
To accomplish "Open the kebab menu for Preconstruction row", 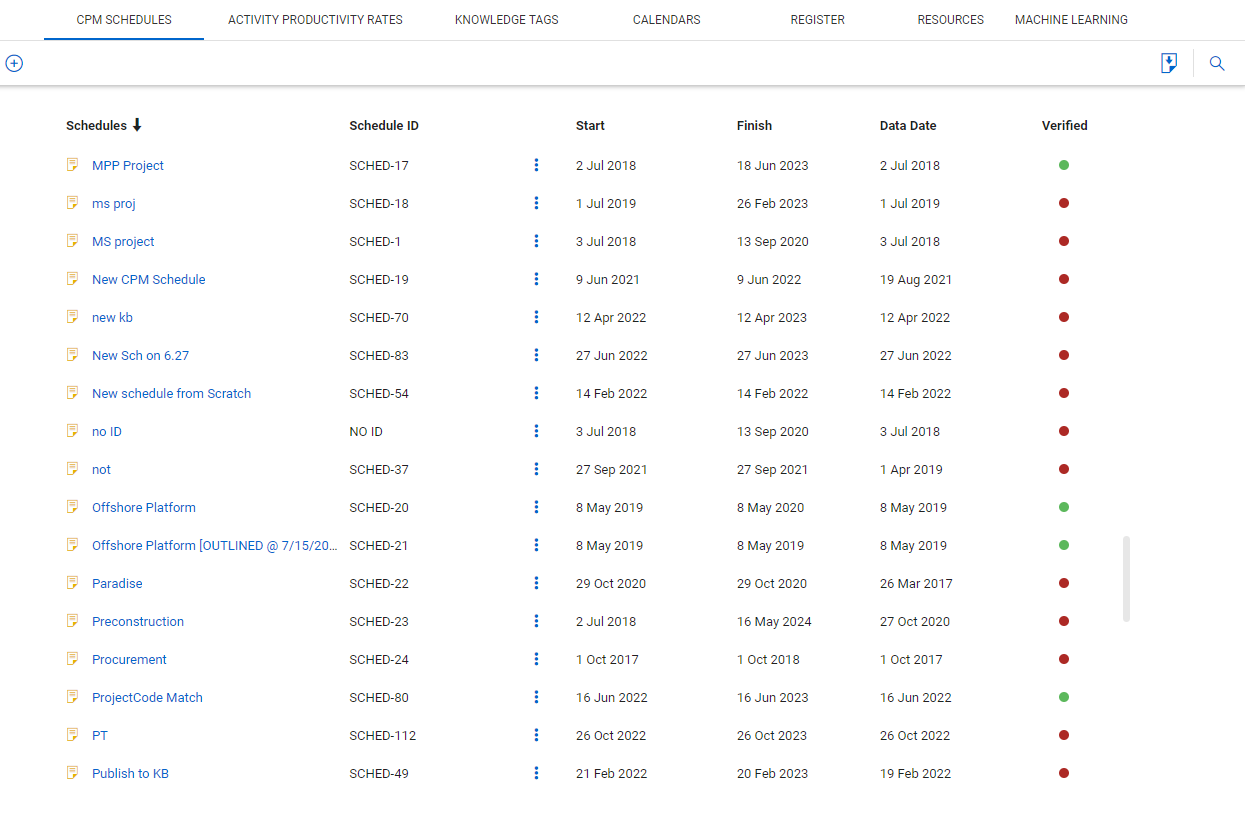I will pyautogui.click(x=536, y=621).
